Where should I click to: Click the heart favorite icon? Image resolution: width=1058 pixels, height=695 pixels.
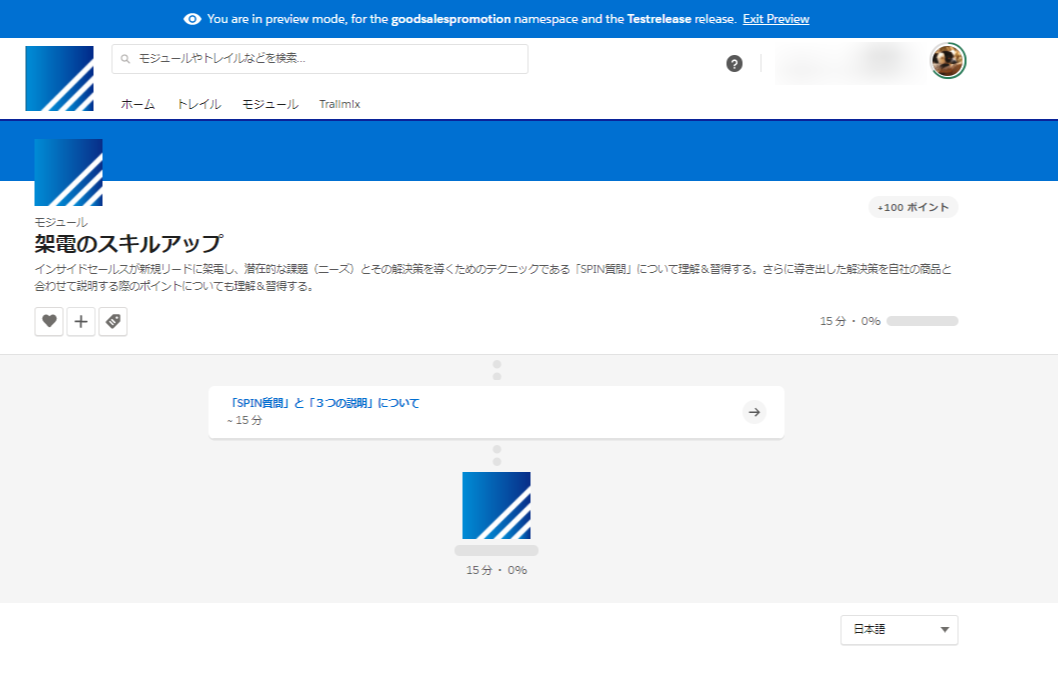pyautogui.click(x=49, y=322)
